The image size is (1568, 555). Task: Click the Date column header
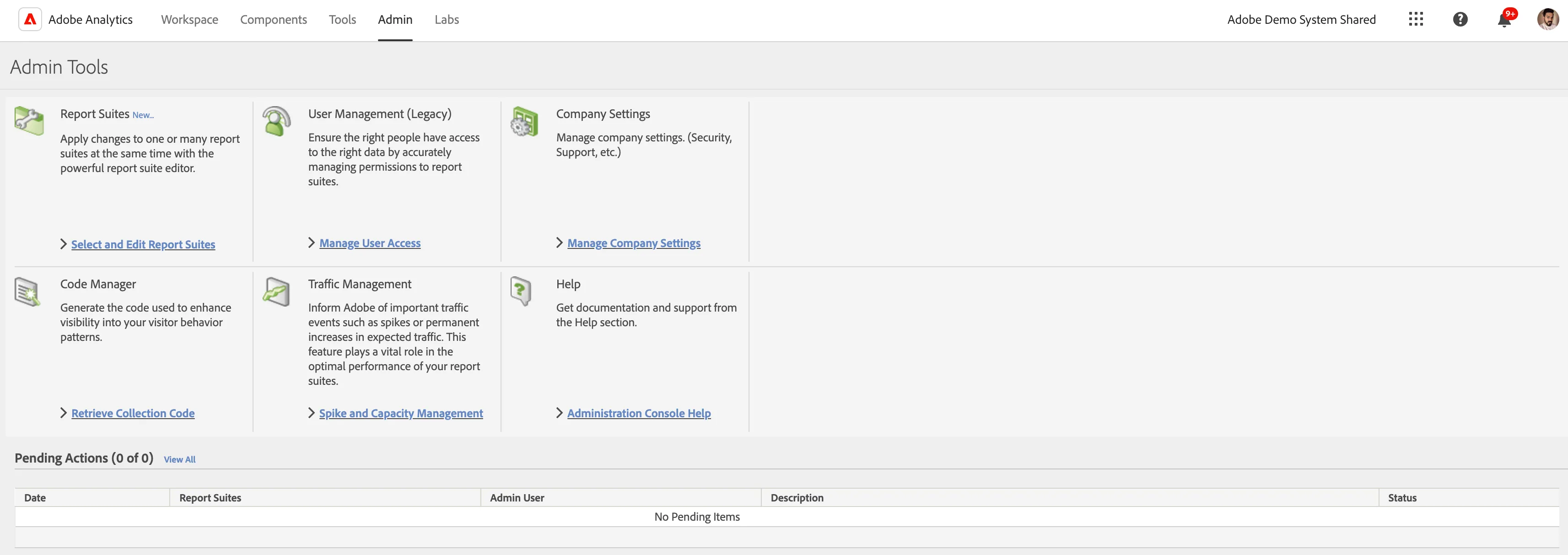point(92,497)
